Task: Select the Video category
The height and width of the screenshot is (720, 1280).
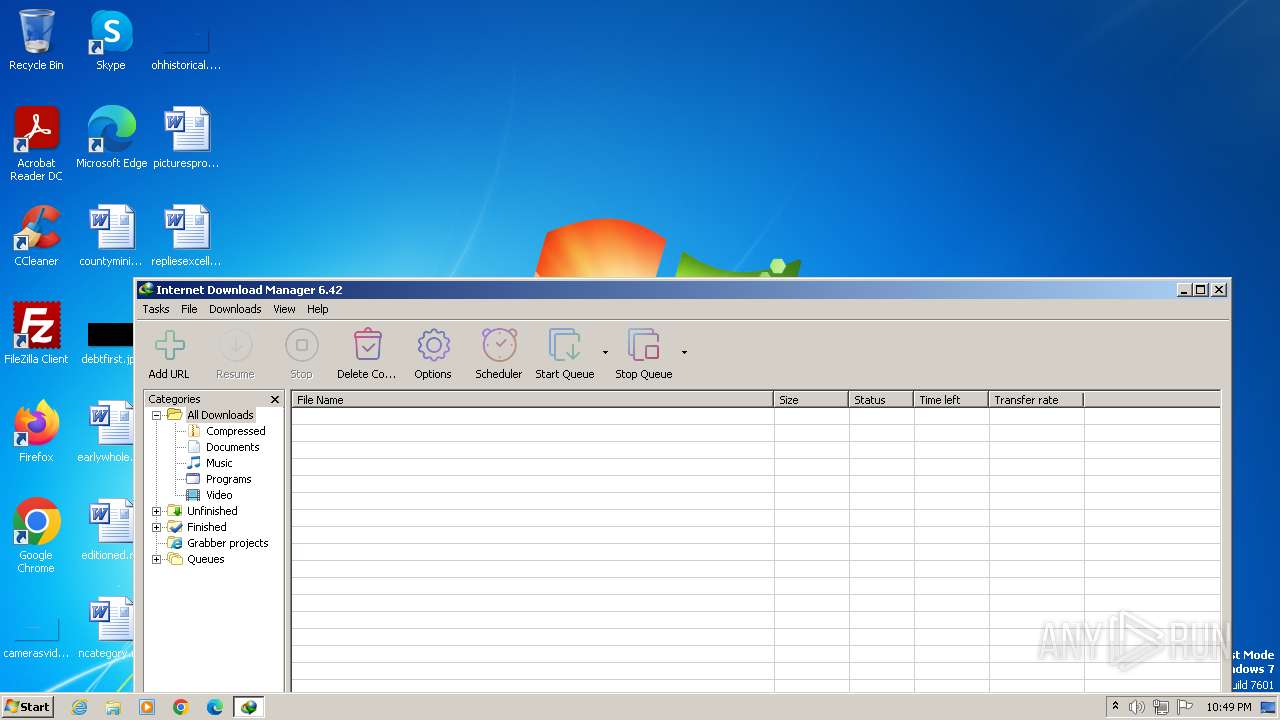Action: pyautogui.click(x=219, y=495)
